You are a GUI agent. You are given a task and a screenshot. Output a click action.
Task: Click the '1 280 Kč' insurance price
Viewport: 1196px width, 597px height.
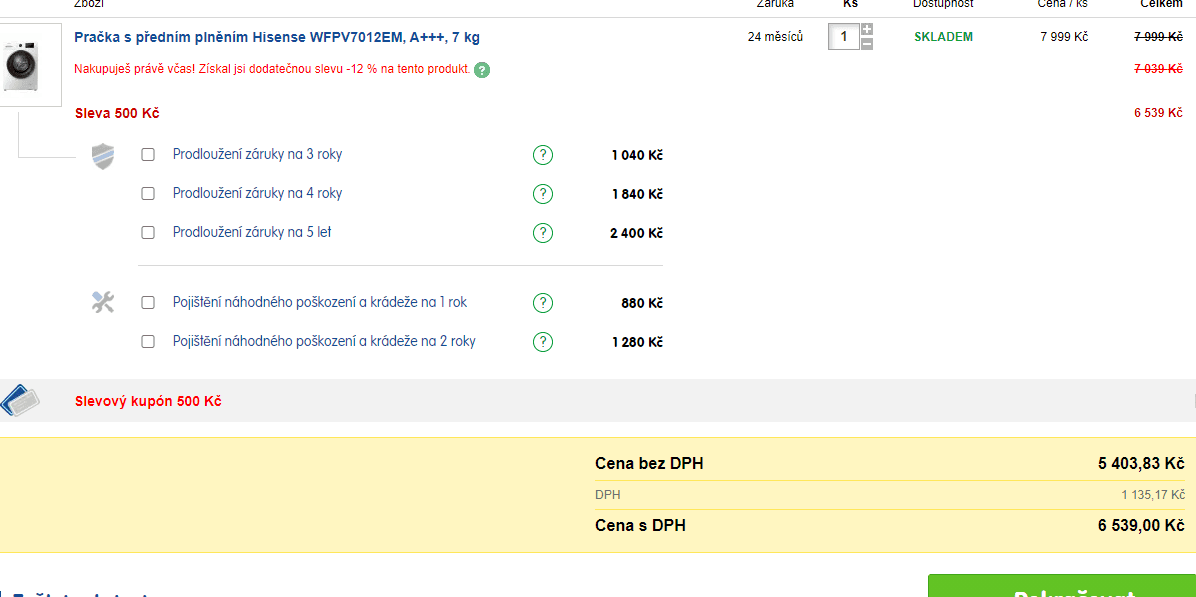tap(637, 342)
